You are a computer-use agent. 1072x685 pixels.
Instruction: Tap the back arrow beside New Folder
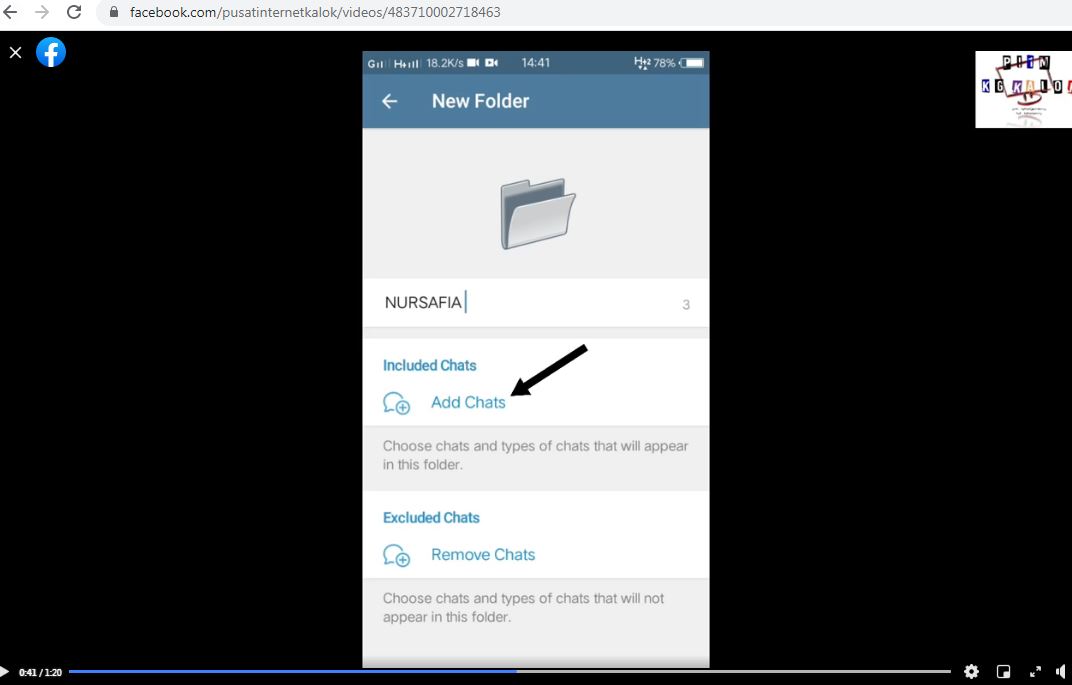pyautogui.click(x=390, y=101)
